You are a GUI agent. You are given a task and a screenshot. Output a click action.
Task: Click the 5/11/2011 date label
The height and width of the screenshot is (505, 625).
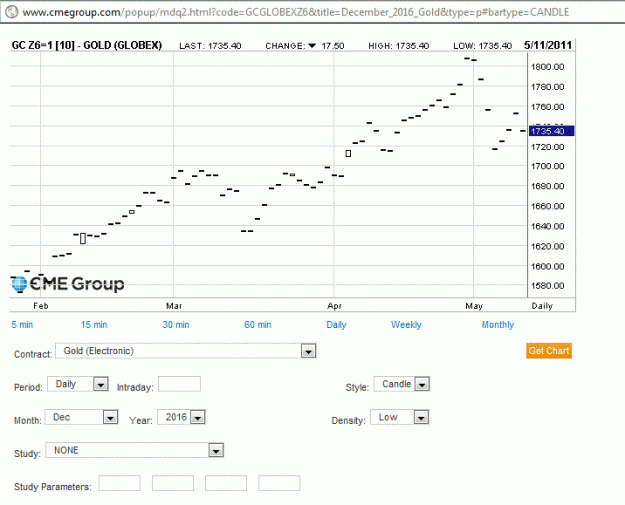coord(548,45)
